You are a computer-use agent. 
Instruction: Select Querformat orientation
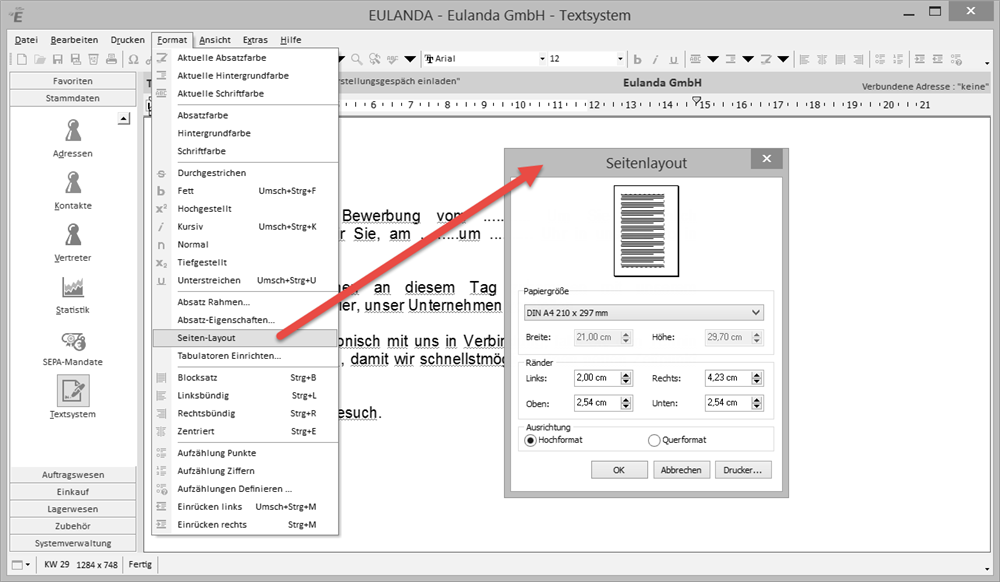pos(677,440)
